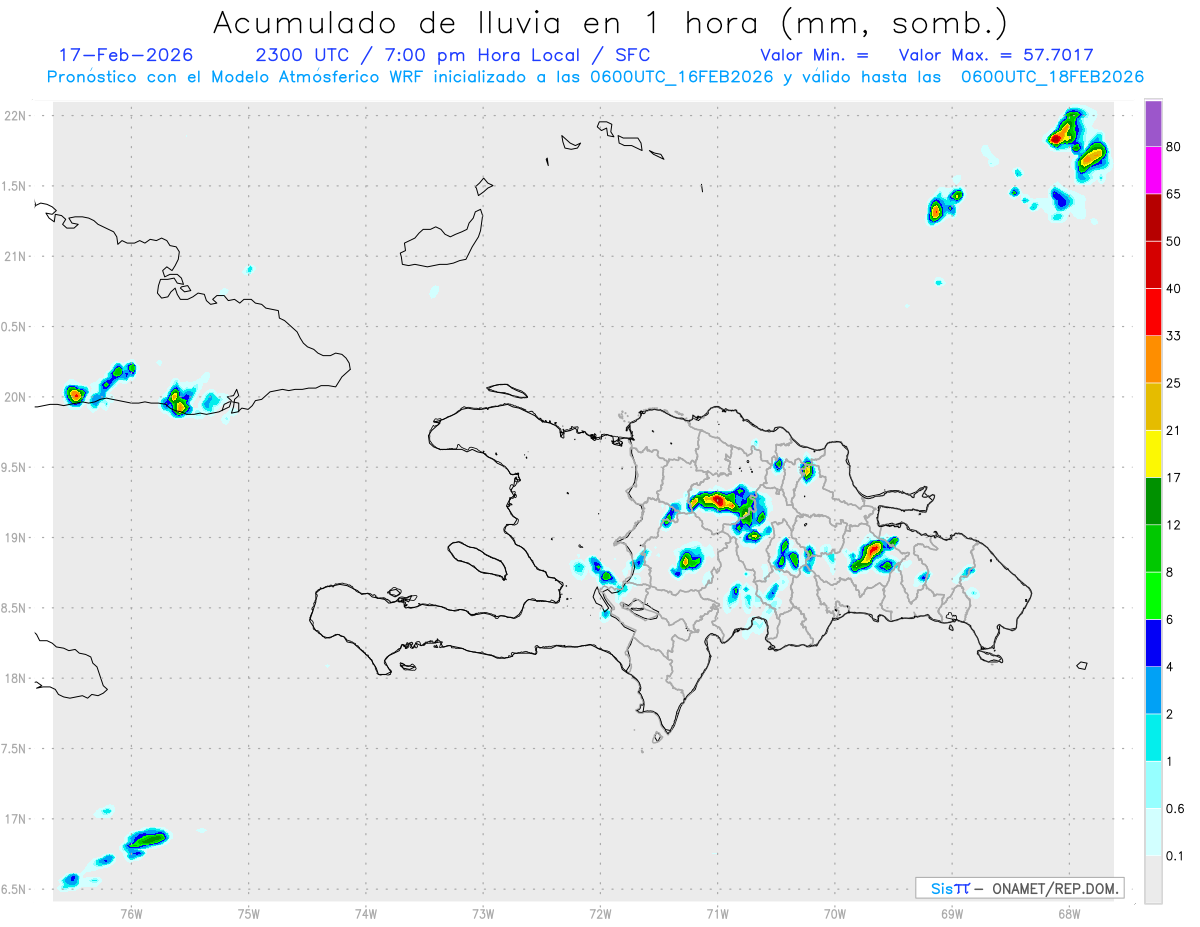Viewport: 1200px width, 927px height.
Task: Click the color scale label '12'
Action: point(1174,525)
